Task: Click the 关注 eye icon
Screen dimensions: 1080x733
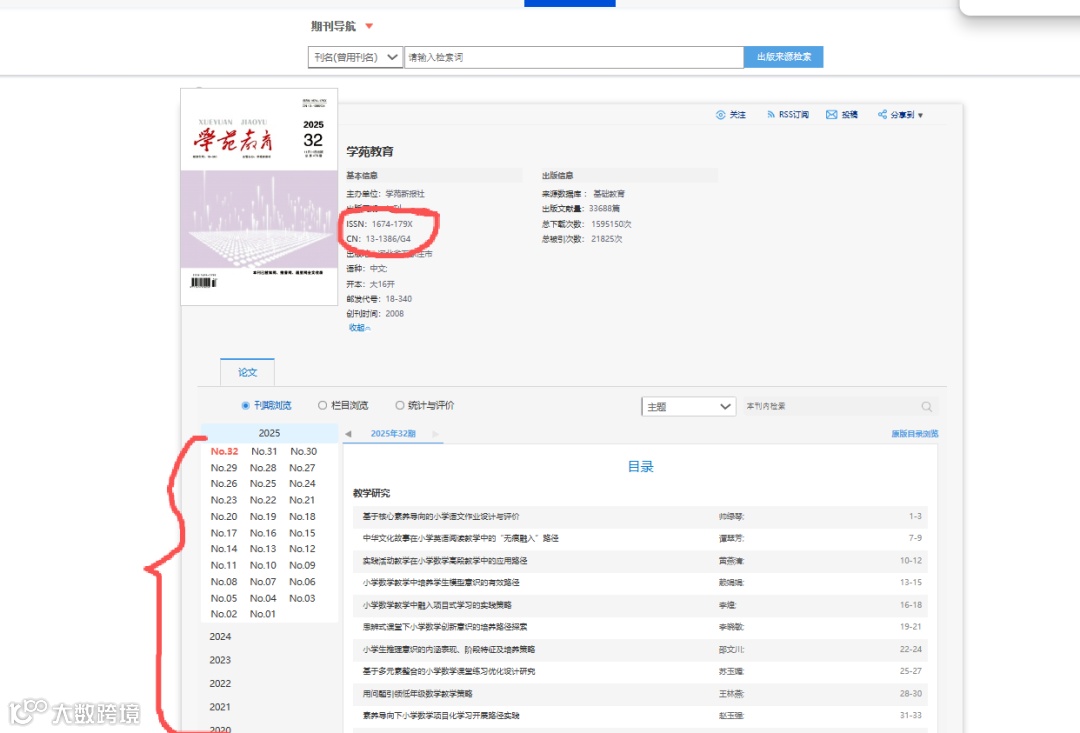Action: 720,114
